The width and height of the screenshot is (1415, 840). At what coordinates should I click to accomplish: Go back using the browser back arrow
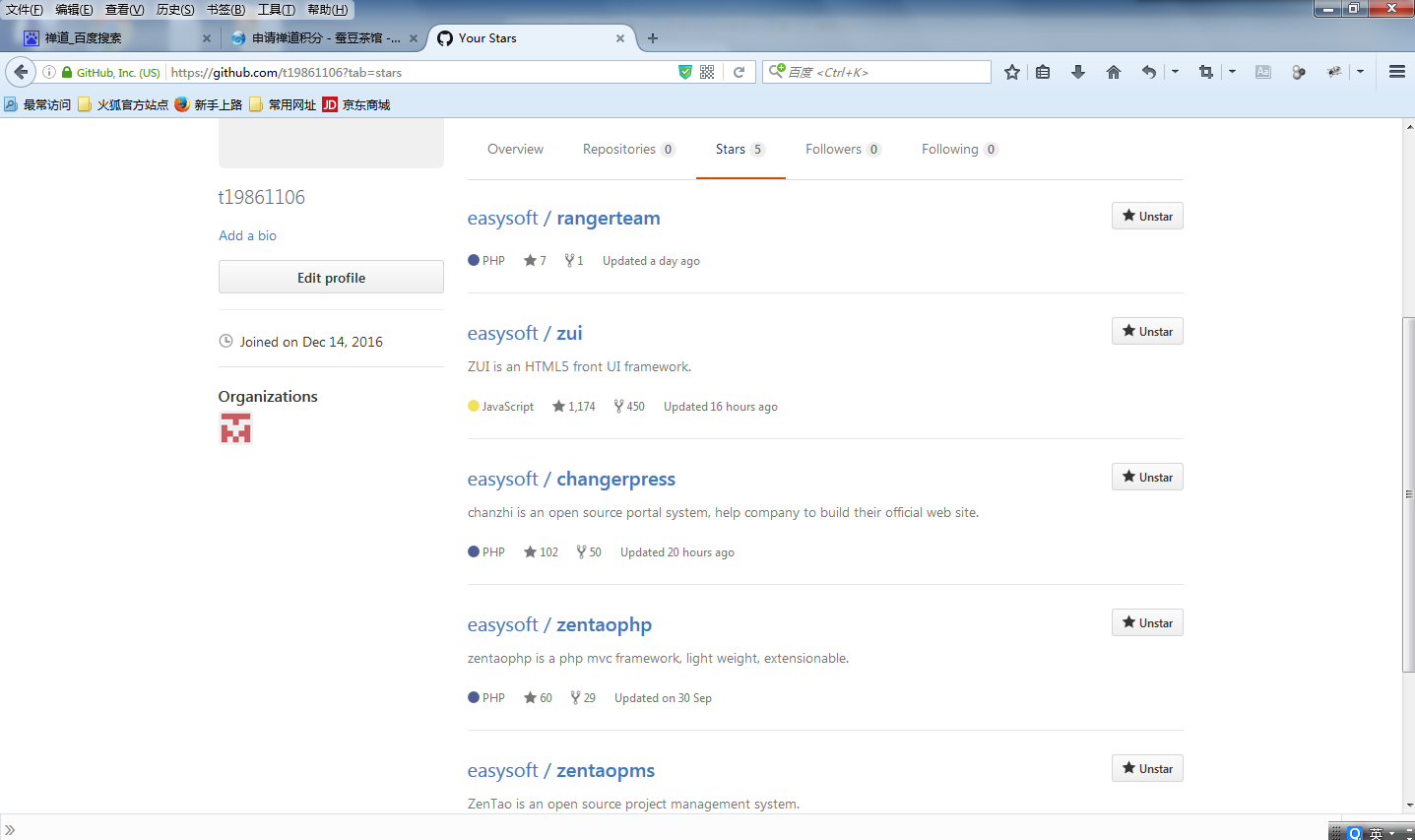(x=21, y=72)
